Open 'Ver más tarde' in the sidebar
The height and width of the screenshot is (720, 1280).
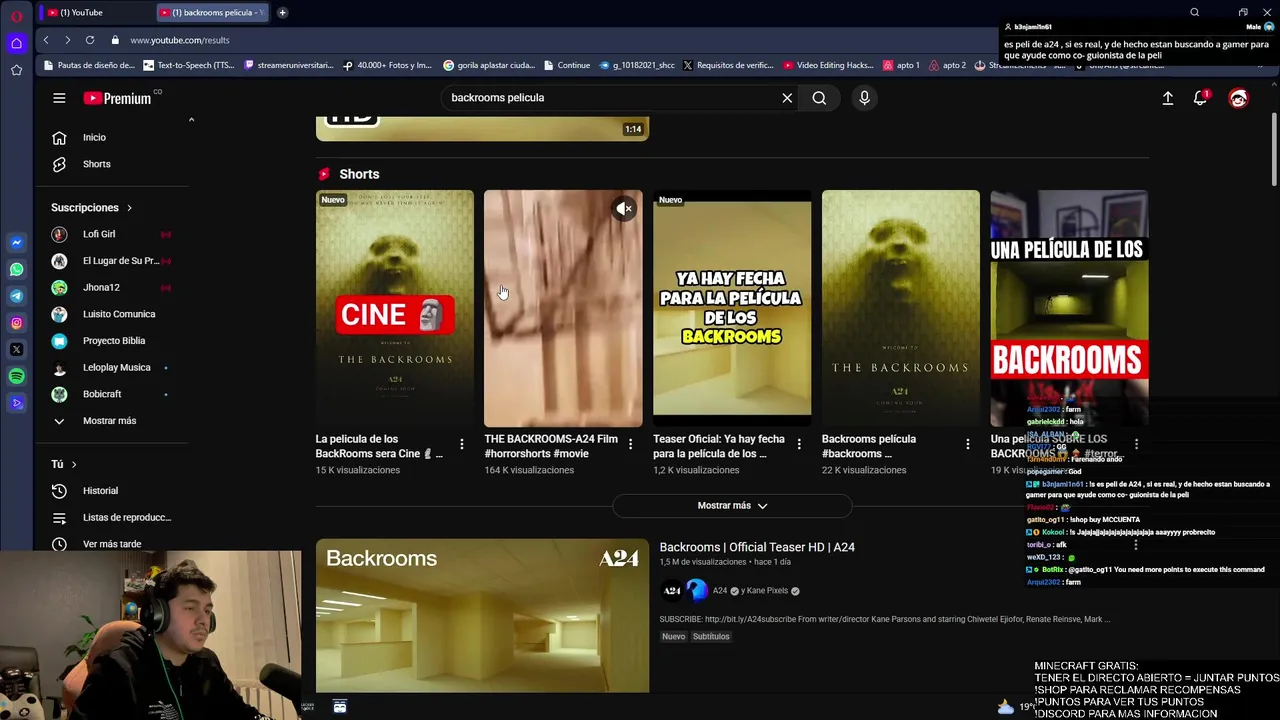coord(112,544)
